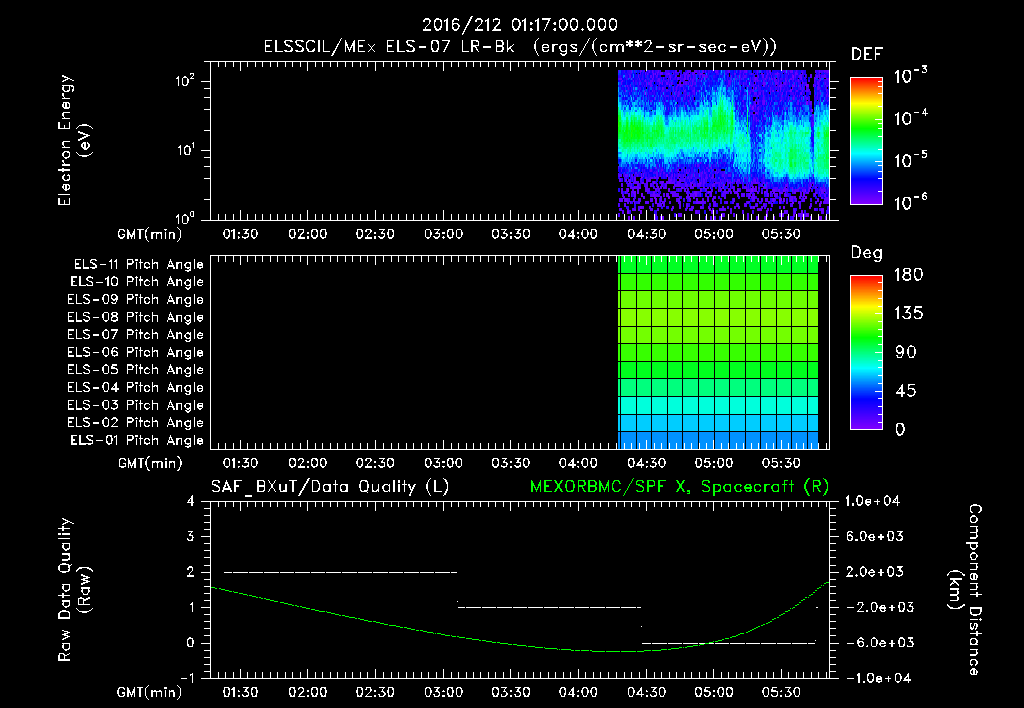Click the 10^-4 DEF scale value
The width and height of the screenshot is (1024, 708).
tap(910, 118)
